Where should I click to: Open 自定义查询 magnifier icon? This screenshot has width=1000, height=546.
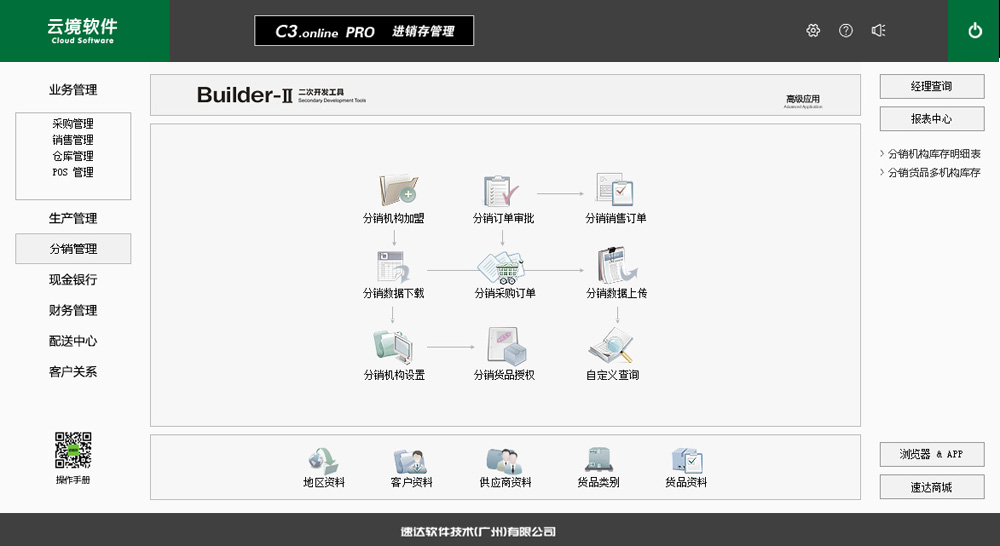click(x=612, y=346)
